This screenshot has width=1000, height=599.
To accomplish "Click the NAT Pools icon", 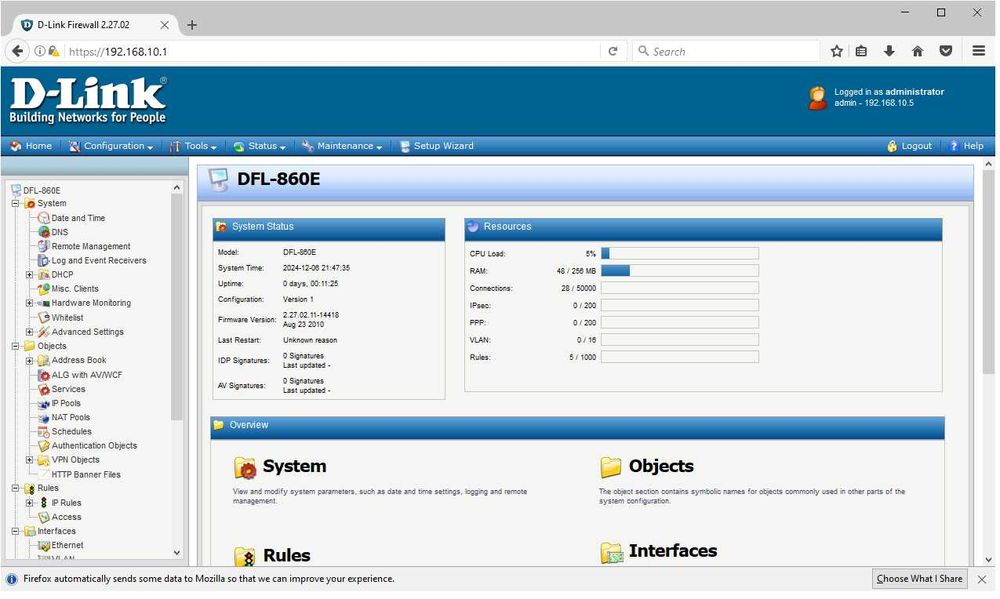I will [43, 418].
